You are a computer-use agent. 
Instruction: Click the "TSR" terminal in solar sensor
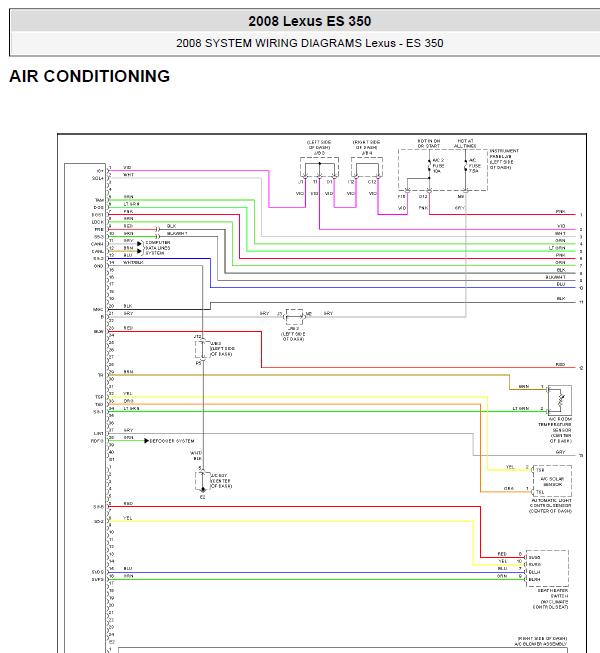[x=540, y=470]
